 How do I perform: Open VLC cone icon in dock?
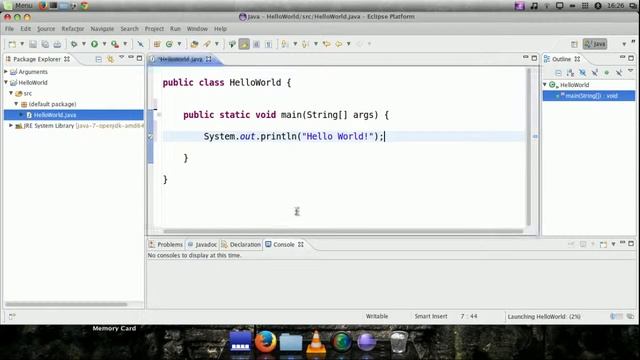pyautogui.click(x=316, y=342)
